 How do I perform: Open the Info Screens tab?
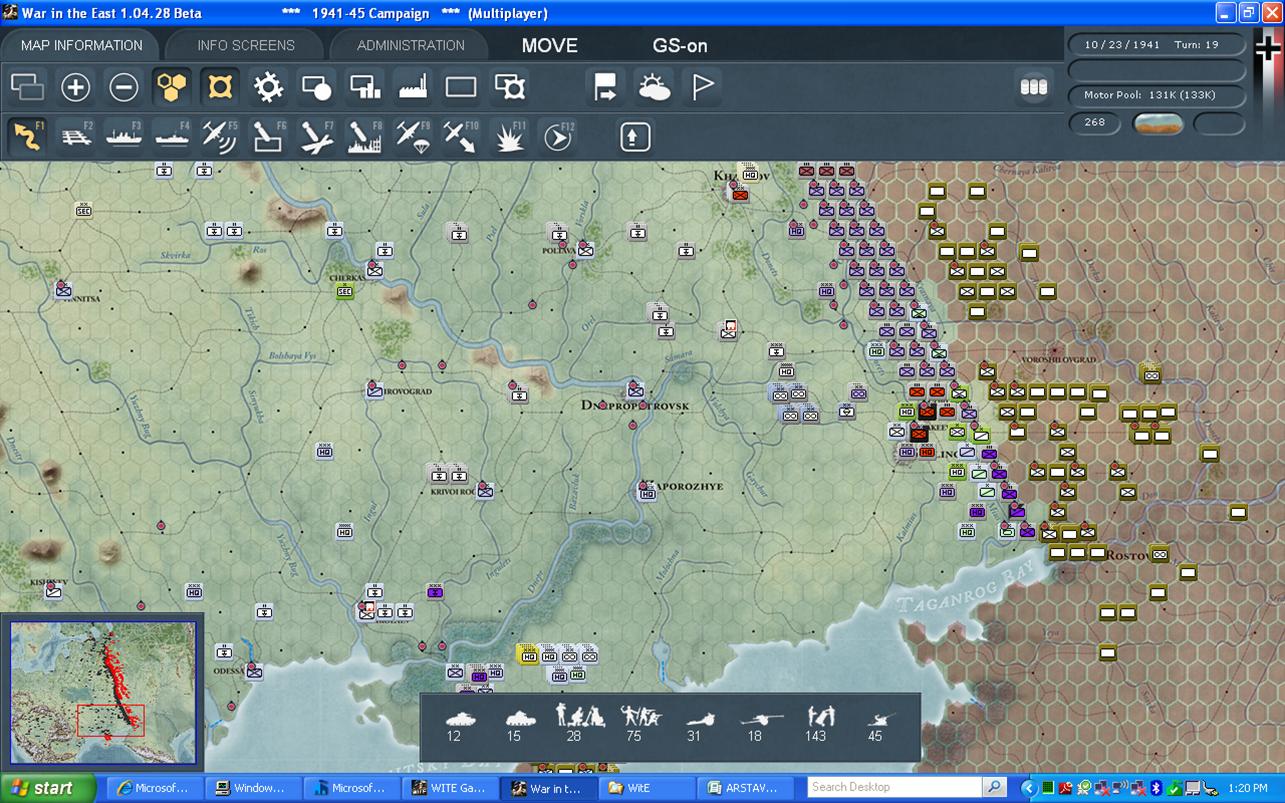tap(246, 45)
